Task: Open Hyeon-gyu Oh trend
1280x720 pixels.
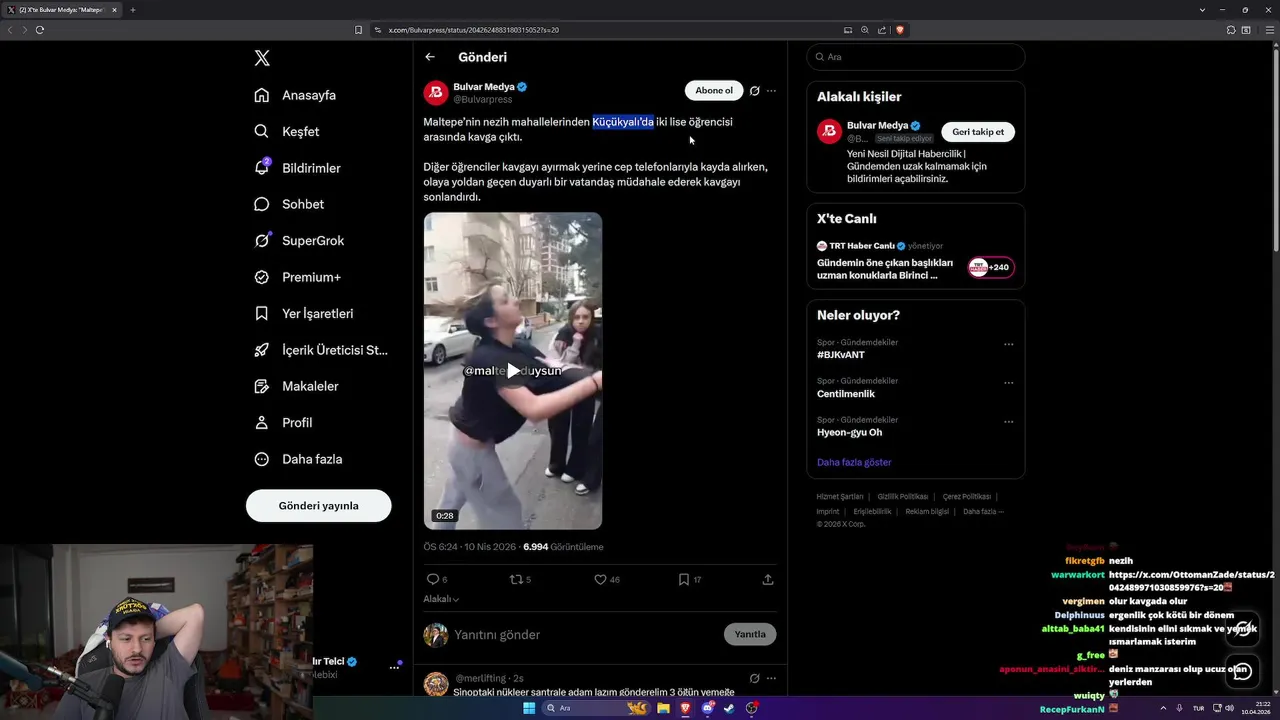Action: pos(849,433)
